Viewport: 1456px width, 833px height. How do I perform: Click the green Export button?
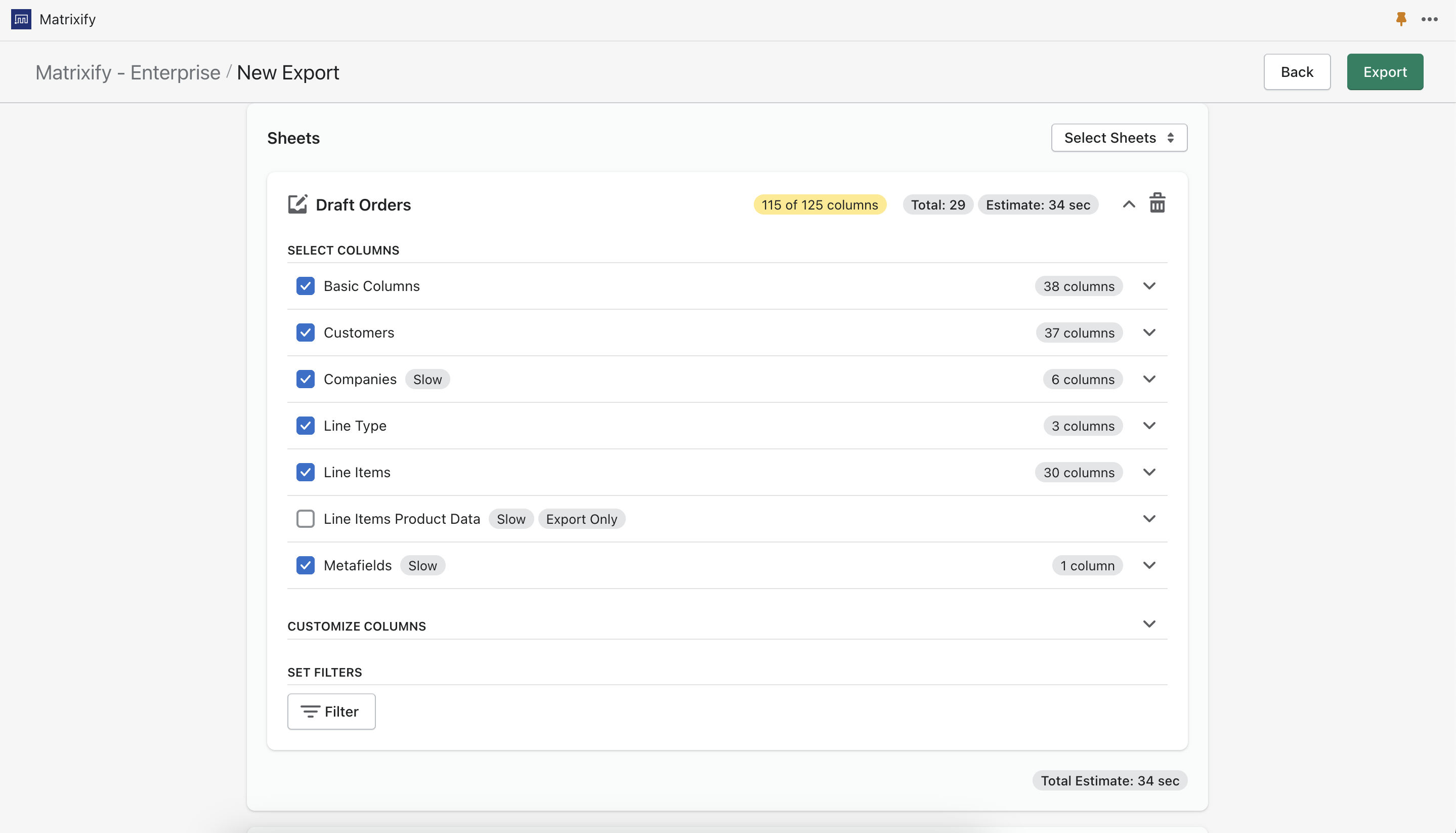coord(1385,72)
